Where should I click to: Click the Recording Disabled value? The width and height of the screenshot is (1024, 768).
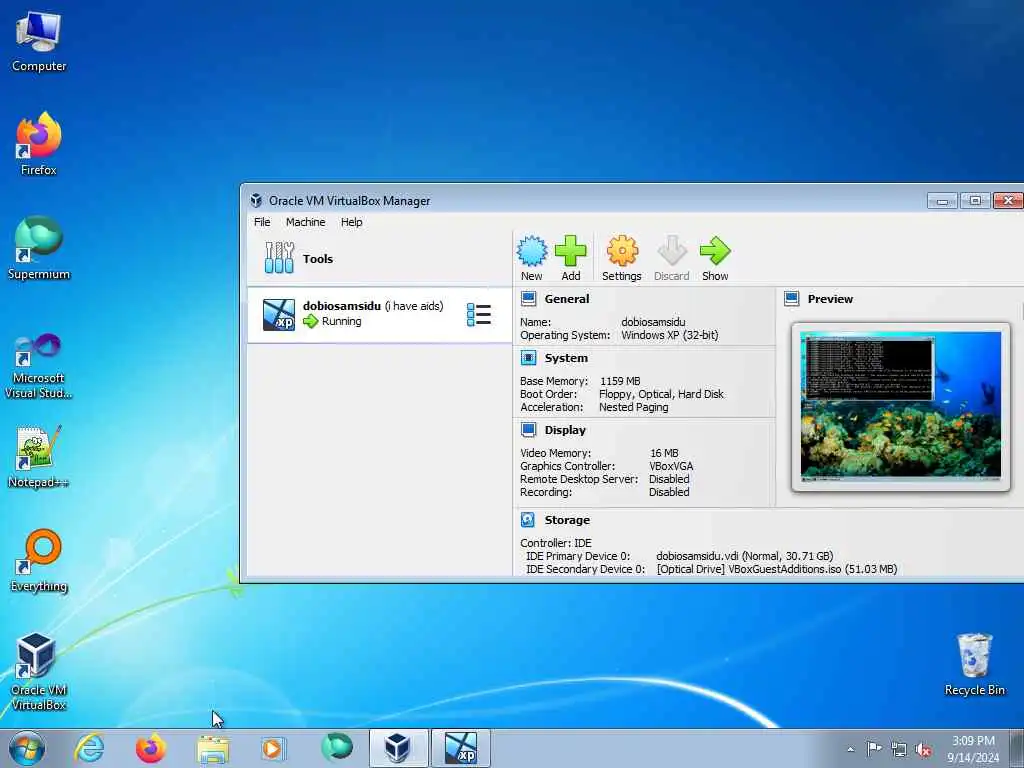[x=669, y=492]
